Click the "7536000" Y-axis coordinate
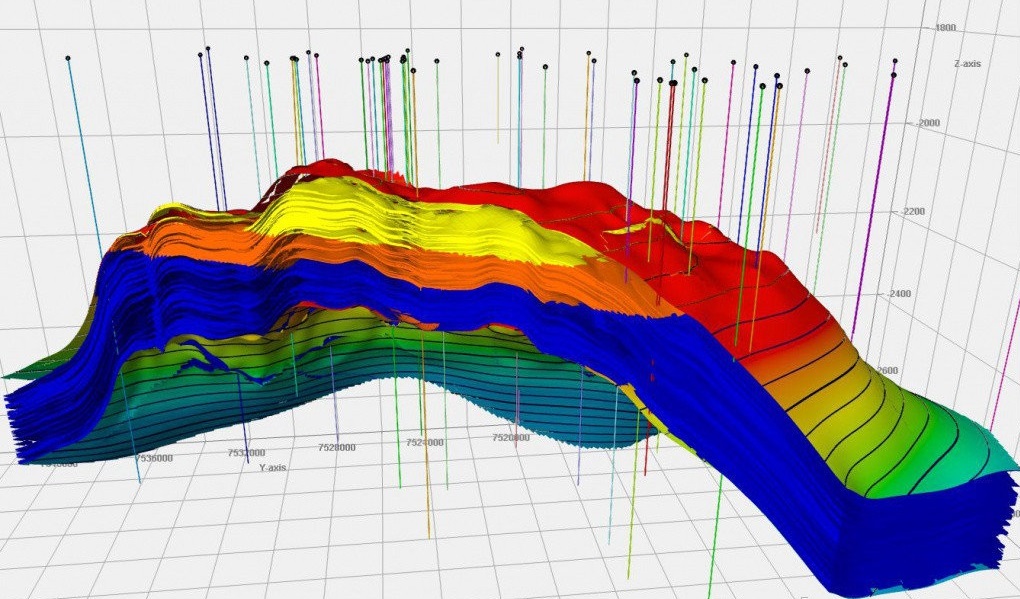Image resolution: width=1020 pixels, height=599 pixels. (154, 458)
